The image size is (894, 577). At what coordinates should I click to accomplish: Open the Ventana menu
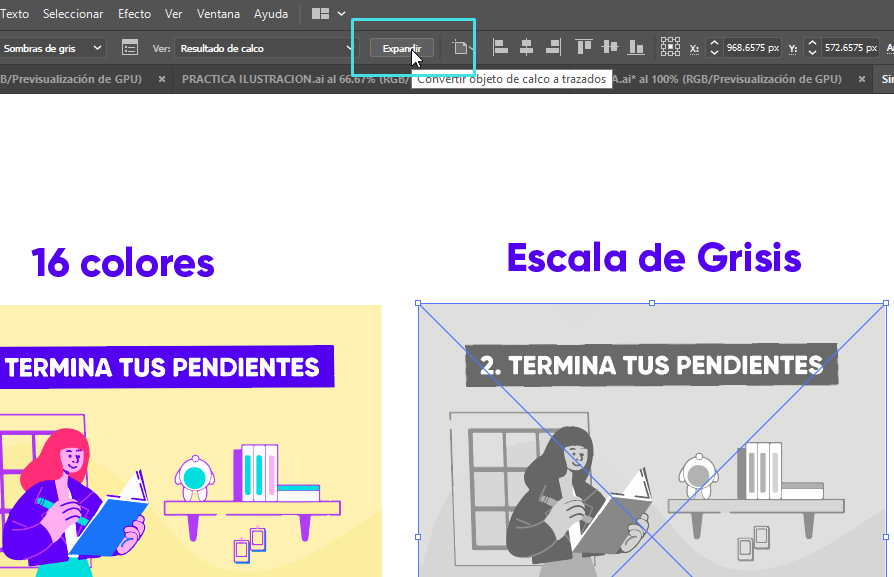tap(218, 14)
